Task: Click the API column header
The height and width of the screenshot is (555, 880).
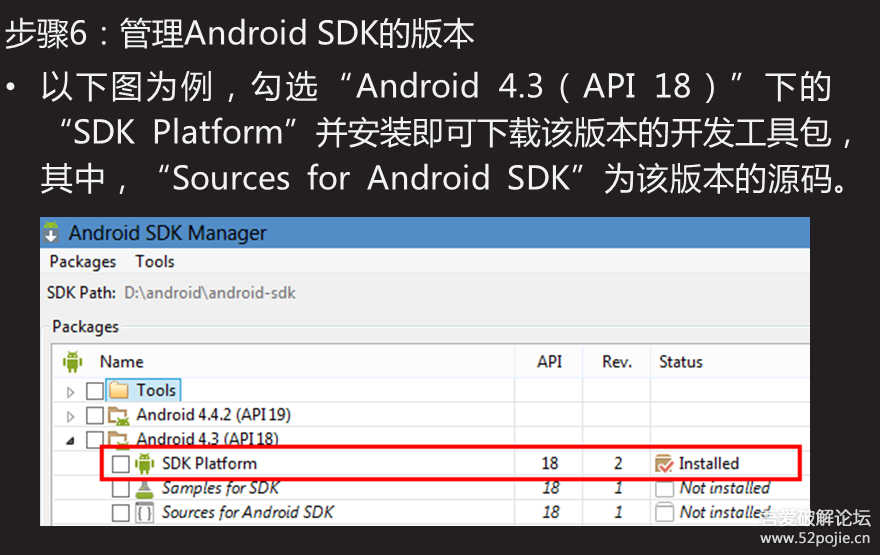Action: click(549, 362)
